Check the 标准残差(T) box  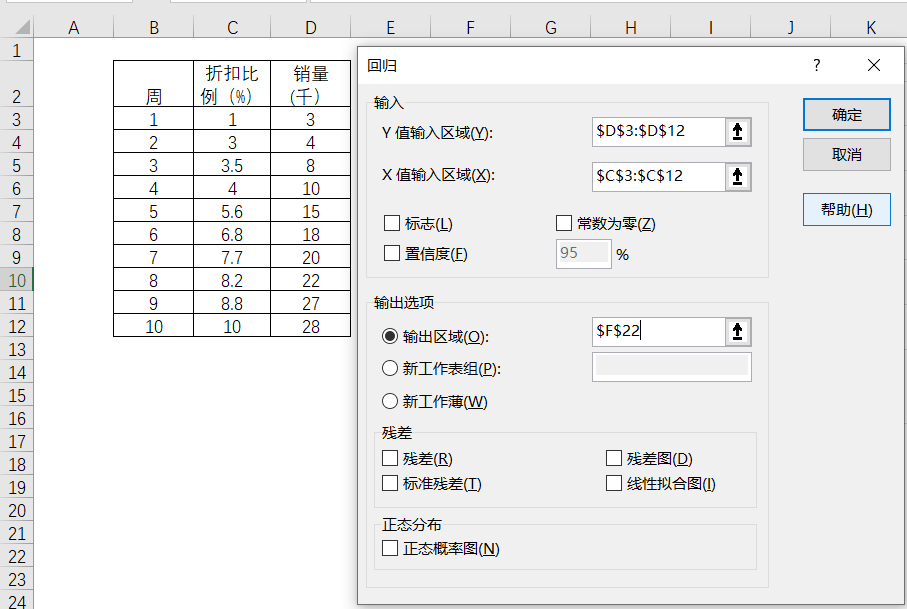pyautogui.click(x=390, y=484)
